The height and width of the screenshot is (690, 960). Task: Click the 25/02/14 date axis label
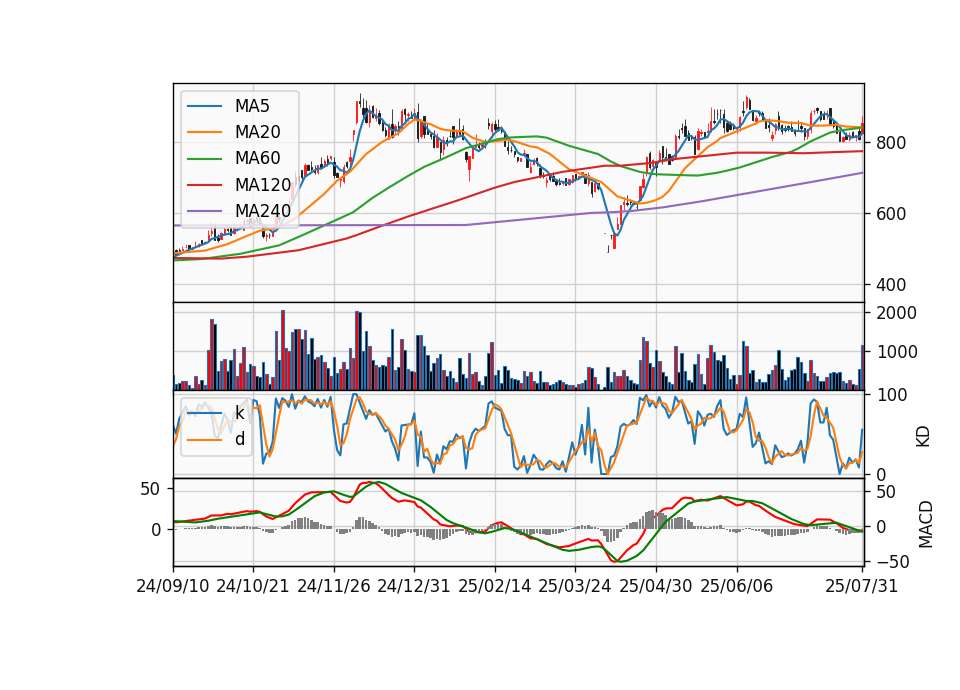[x=495, y=586]
